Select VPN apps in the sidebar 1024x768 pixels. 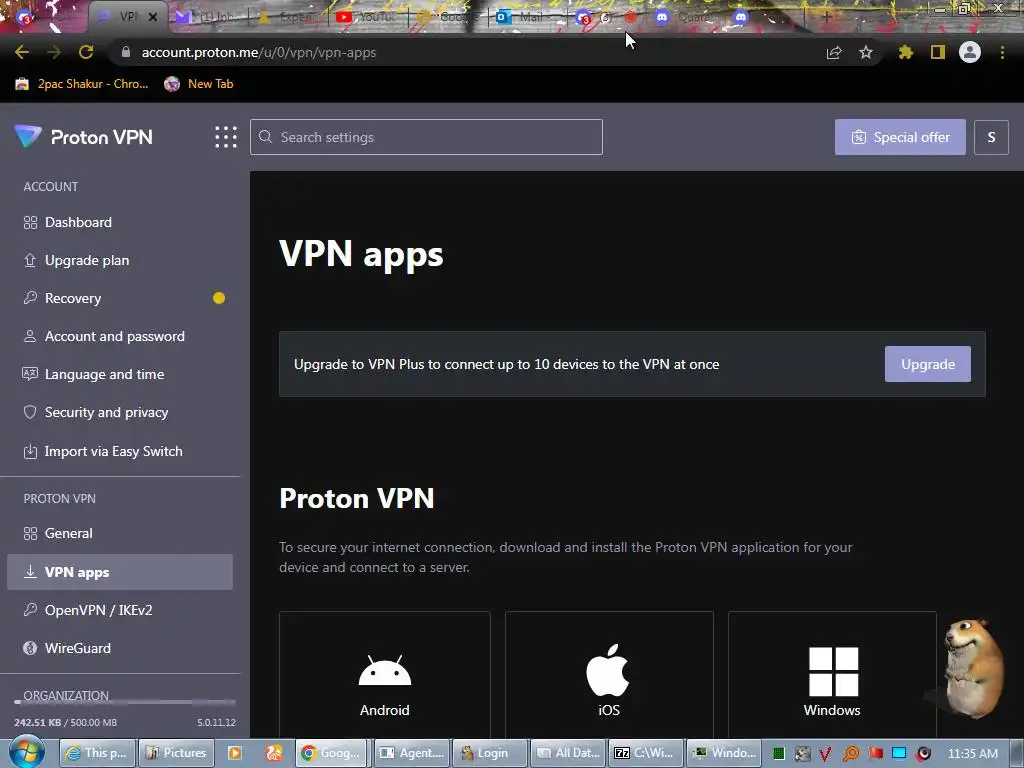pyautogui.click(x=120, y=572)
